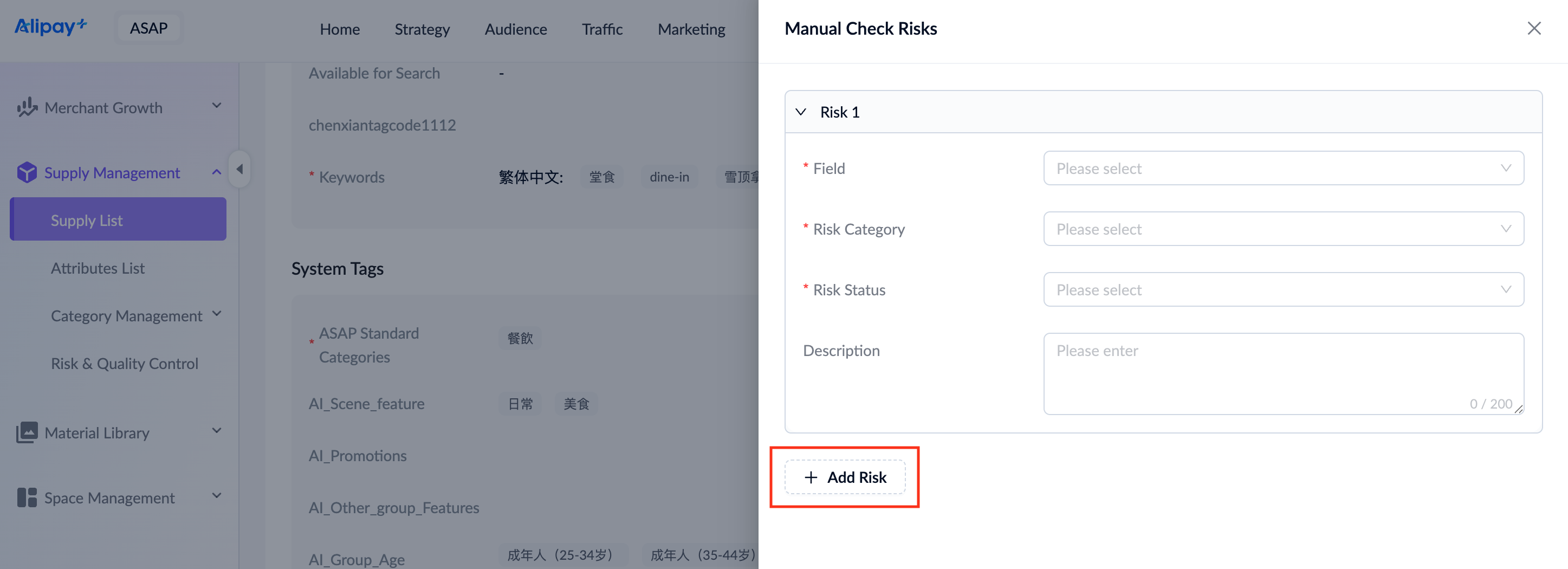The height and width of the screenshot is (569, 1568).
Task: Open the Attributes List page
Action: point(98,268)
